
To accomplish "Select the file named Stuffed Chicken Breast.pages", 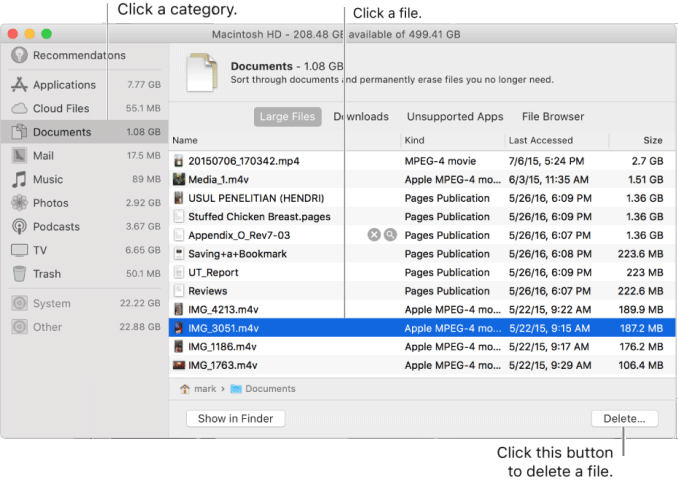I will 259,217.
